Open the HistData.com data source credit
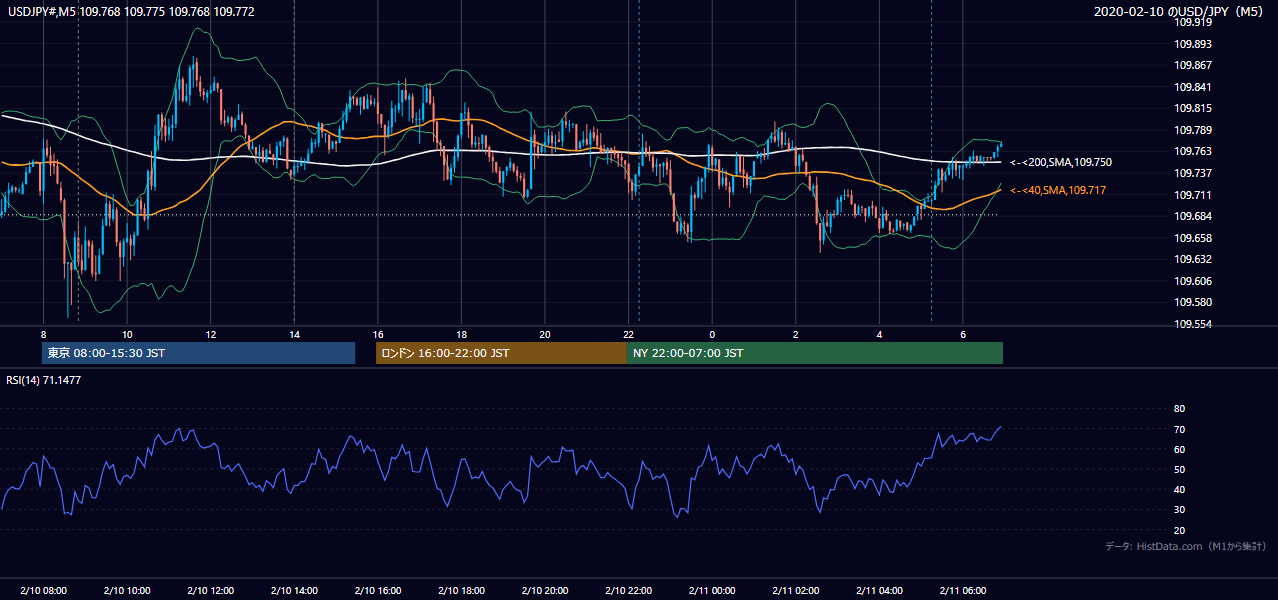 pyautogui.click(x=1186, y=546)
